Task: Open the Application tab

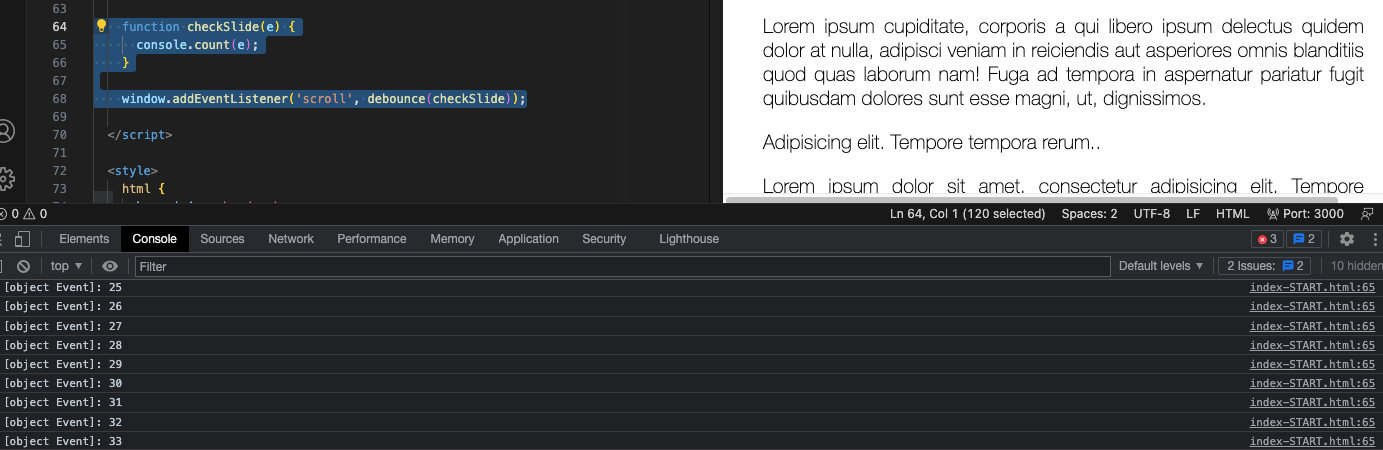Action: (x=528, y=239)
